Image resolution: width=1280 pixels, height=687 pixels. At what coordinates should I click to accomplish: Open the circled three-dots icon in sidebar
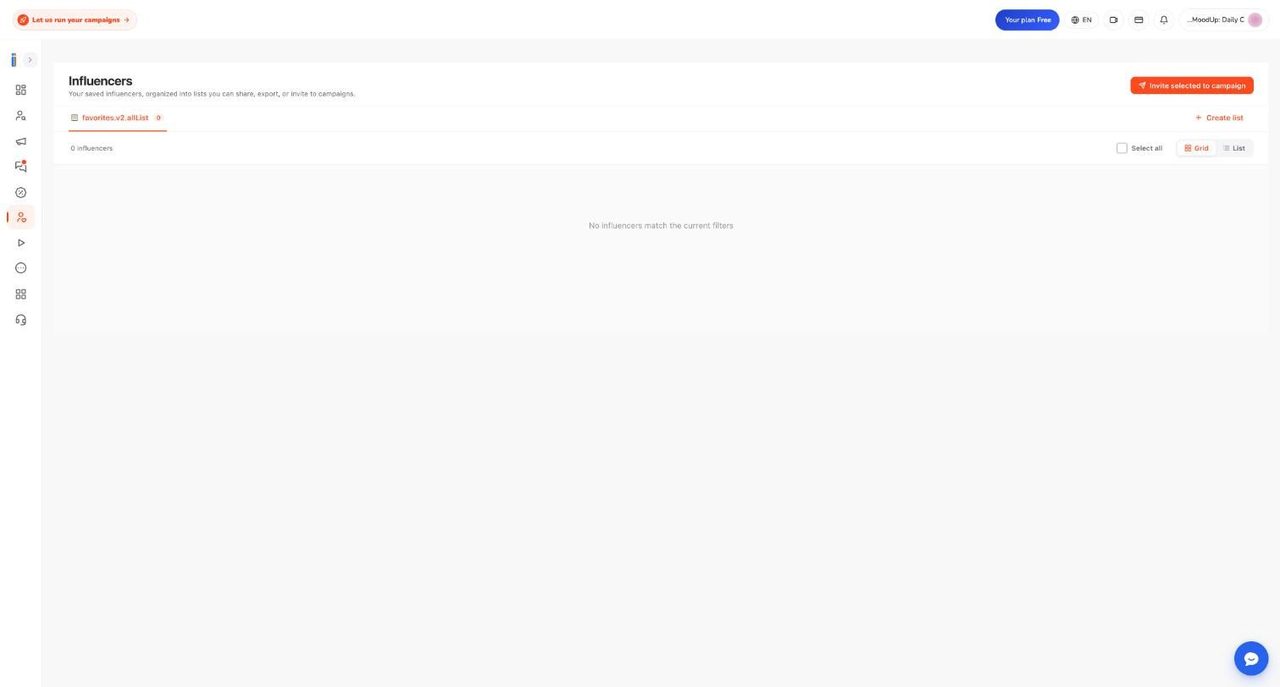tap(21, 268)
